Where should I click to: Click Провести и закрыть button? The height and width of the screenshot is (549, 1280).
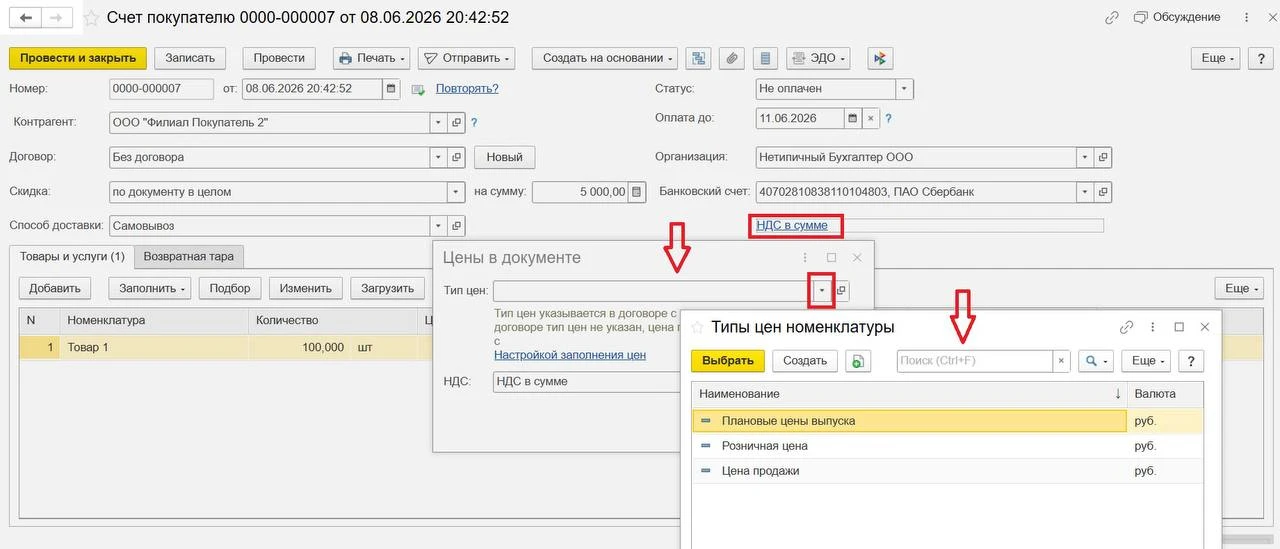coord(78,59)
